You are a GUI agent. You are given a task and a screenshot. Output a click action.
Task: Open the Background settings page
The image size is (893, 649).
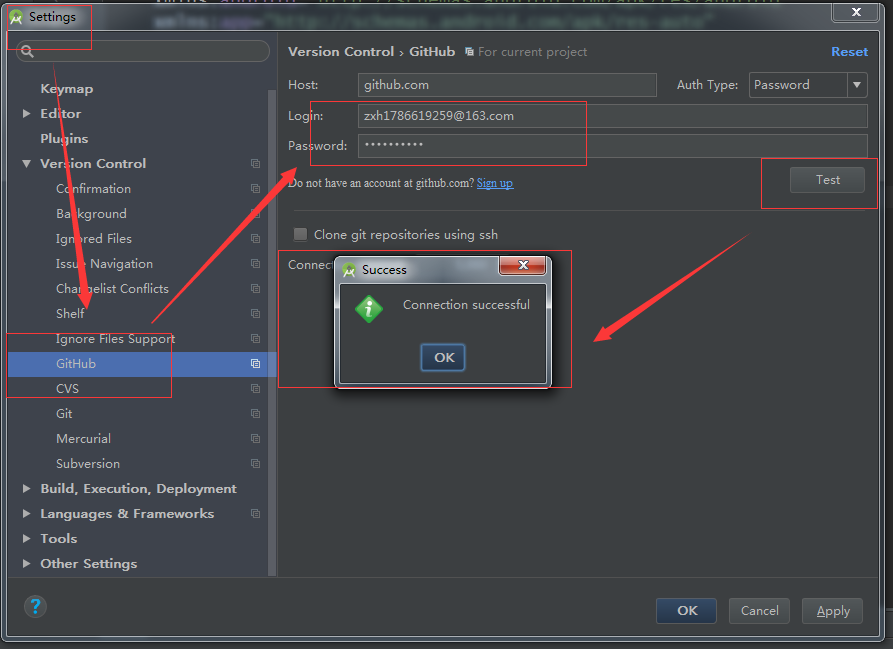[x=91, y=213]
